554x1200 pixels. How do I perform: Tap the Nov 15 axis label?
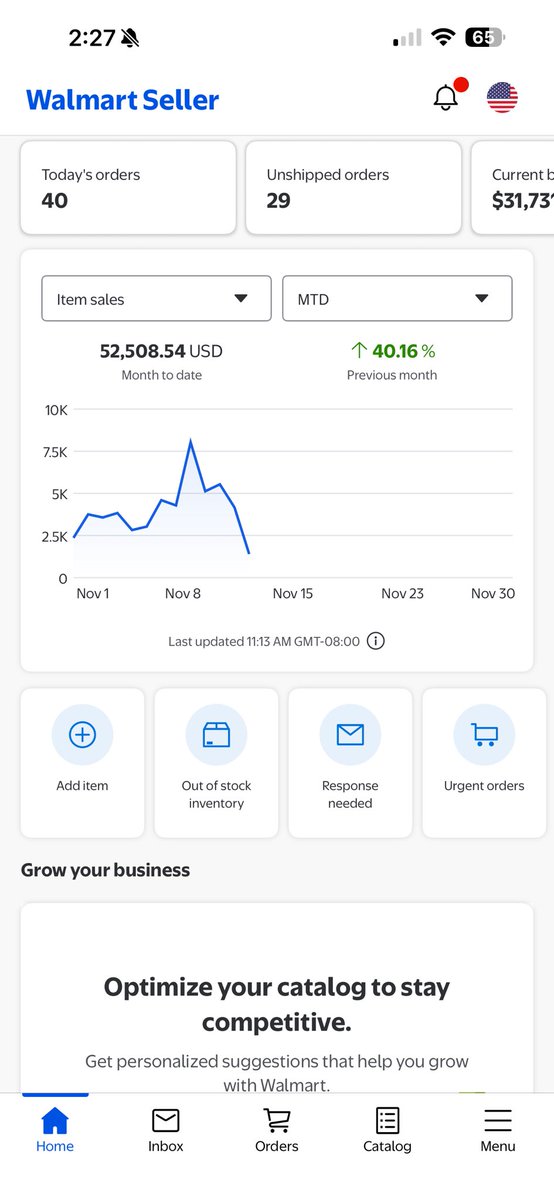293,594
